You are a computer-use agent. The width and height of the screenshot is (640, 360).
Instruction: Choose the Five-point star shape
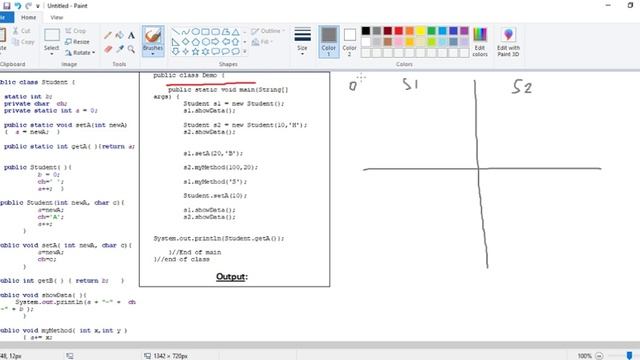point(196,51)
